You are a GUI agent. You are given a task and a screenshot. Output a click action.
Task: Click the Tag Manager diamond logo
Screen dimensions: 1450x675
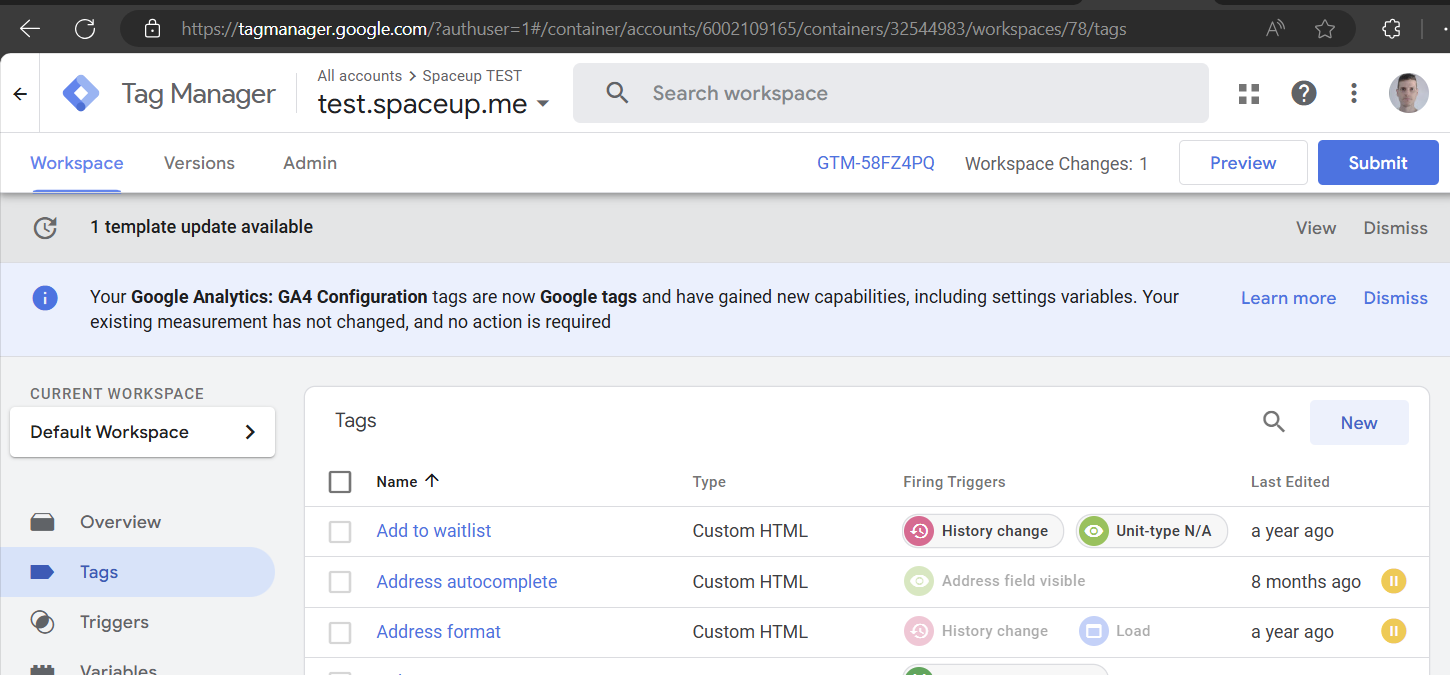click(81, 94)
